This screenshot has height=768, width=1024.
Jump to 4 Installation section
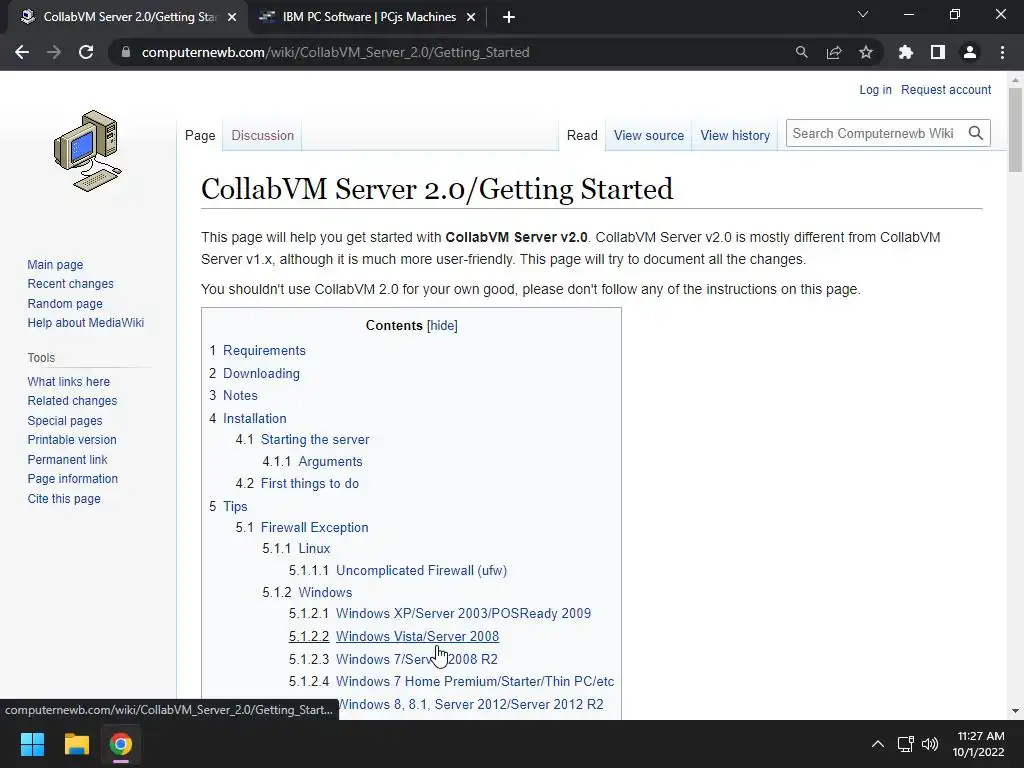[248, 418]
